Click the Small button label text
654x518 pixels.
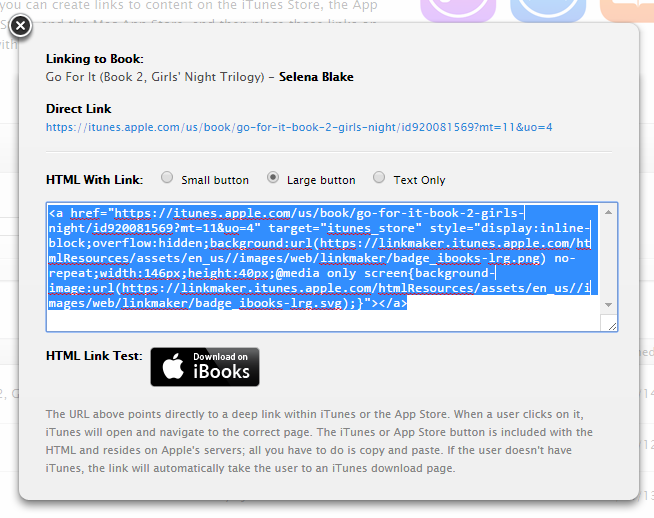215,180
